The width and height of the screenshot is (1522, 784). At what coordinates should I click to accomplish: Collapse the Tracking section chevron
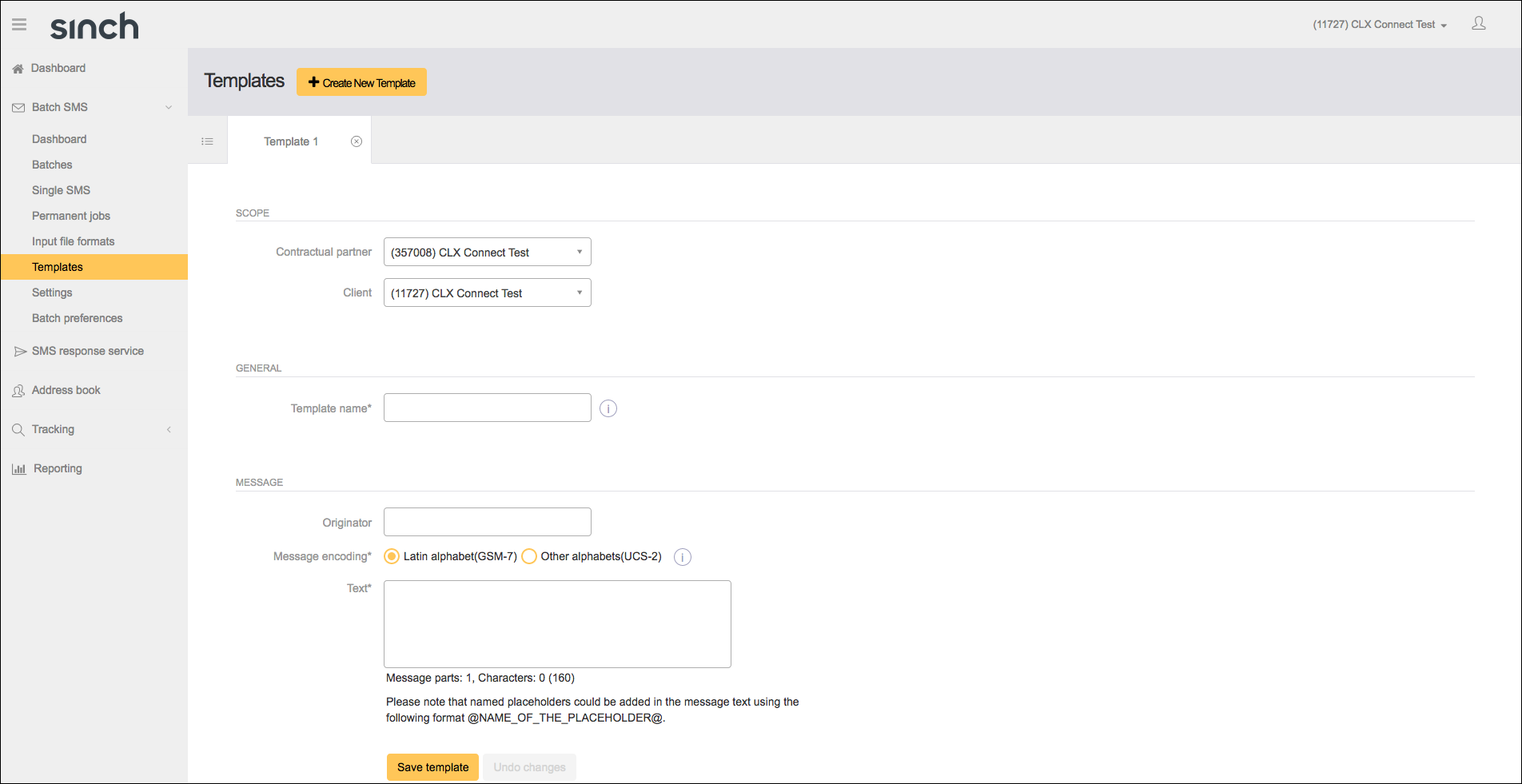coord(169,429)
